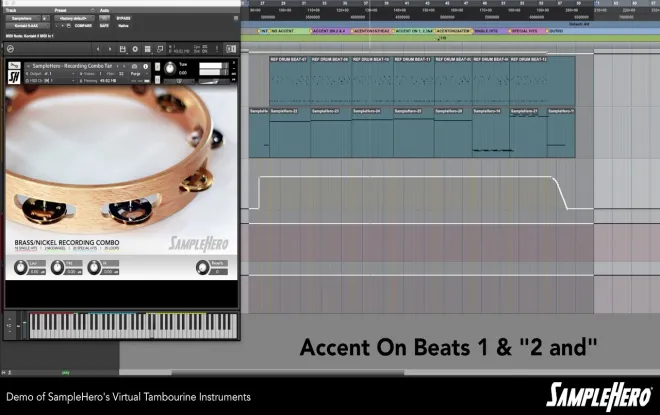Click the Reverb knob
This screenshot has height=415, width=660.
[202, 268]
